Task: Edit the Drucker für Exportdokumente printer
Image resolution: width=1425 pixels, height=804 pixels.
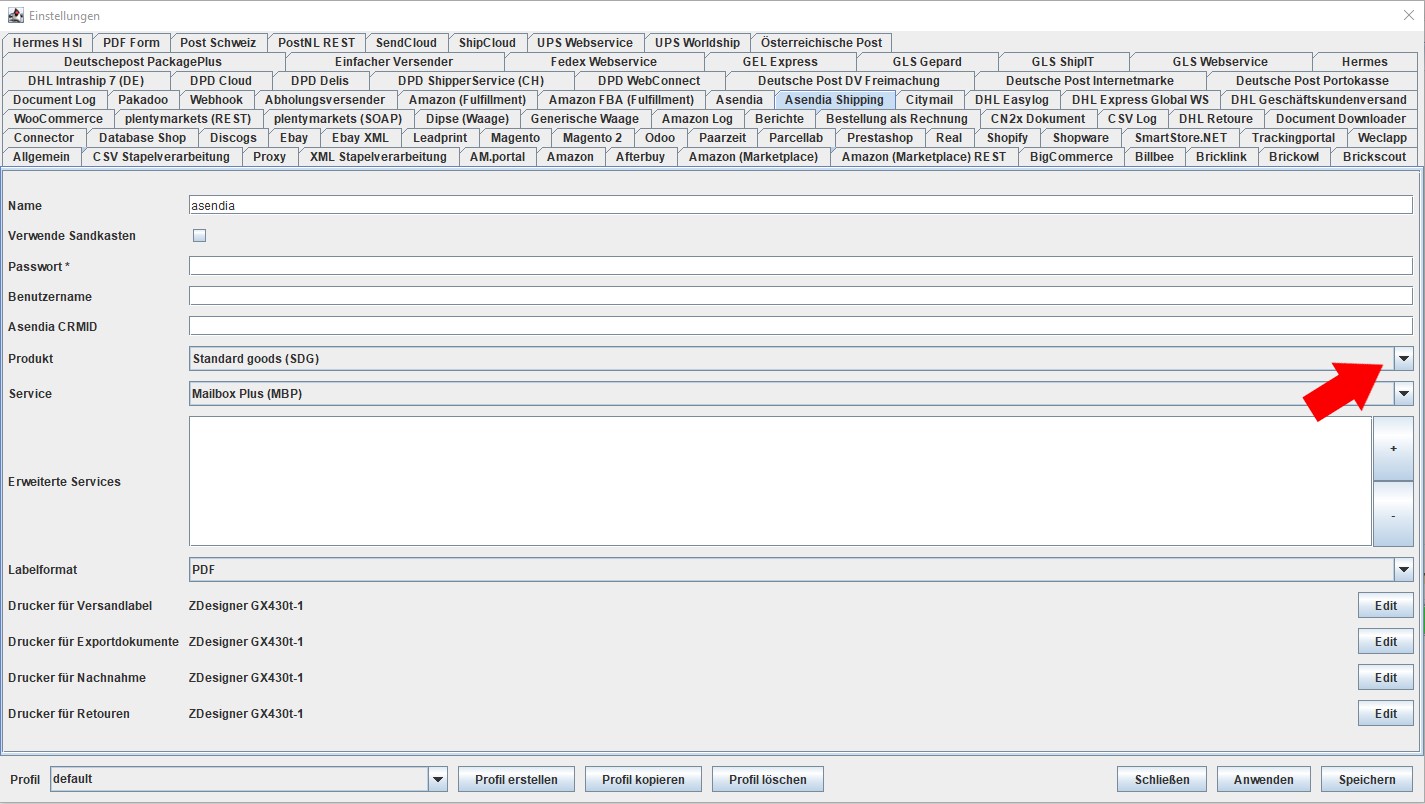Action: (1385, 641)
